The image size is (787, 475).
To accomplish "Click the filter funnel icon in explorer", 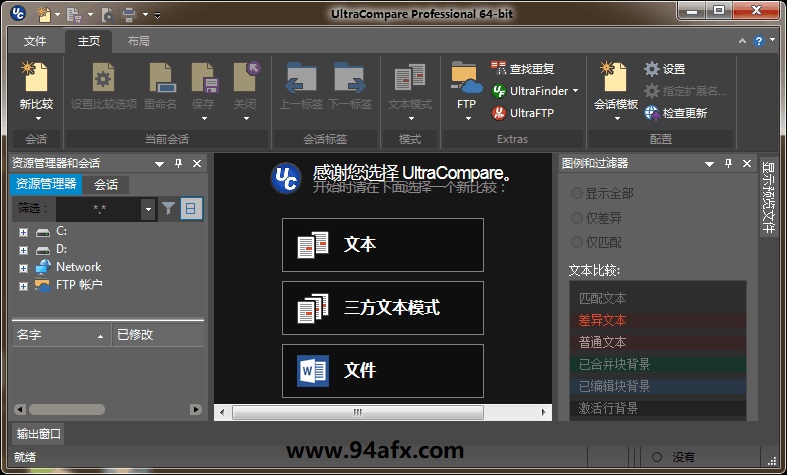I will [x=168, y=208].
